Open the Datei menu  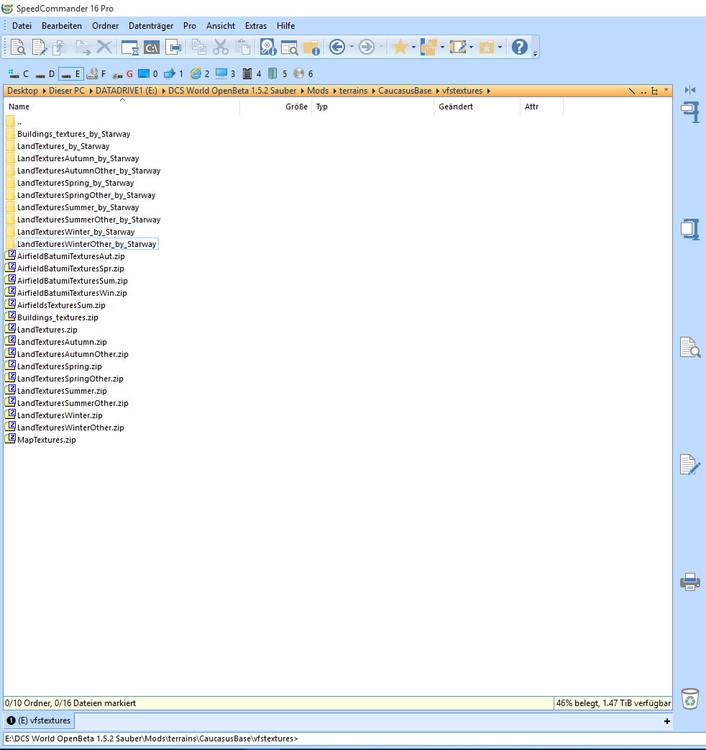coord(22,26)
